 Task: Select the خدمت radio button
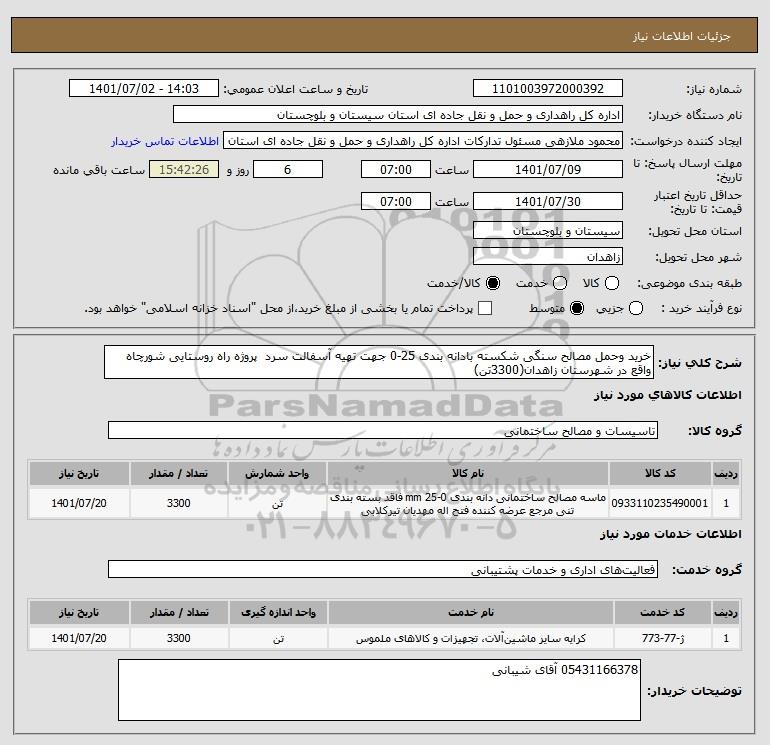pos(560,283)
